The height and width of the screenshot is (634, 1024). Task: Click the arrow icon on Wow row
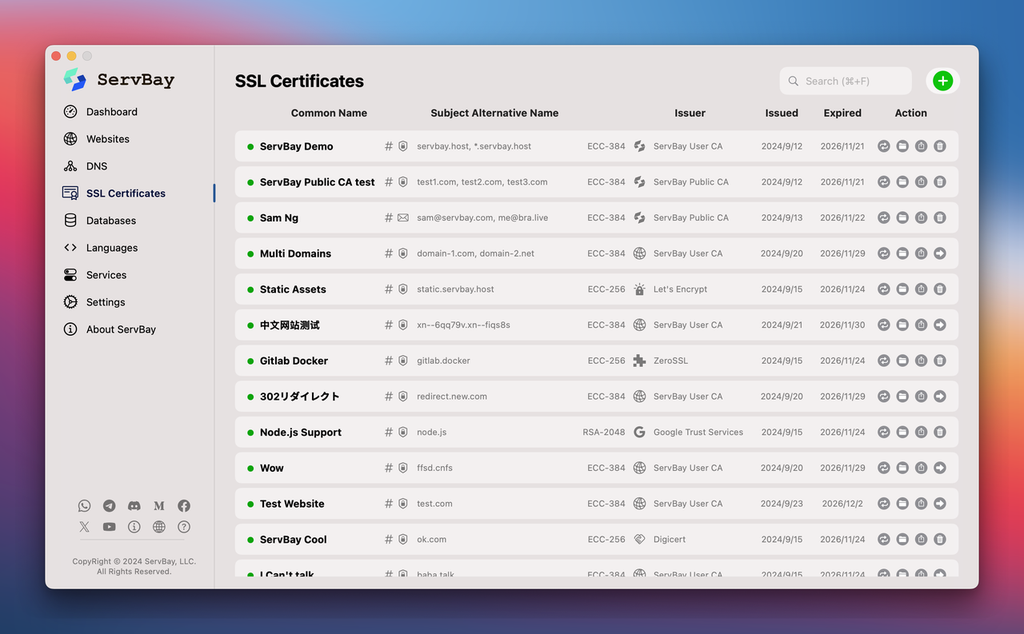(940, 468)
